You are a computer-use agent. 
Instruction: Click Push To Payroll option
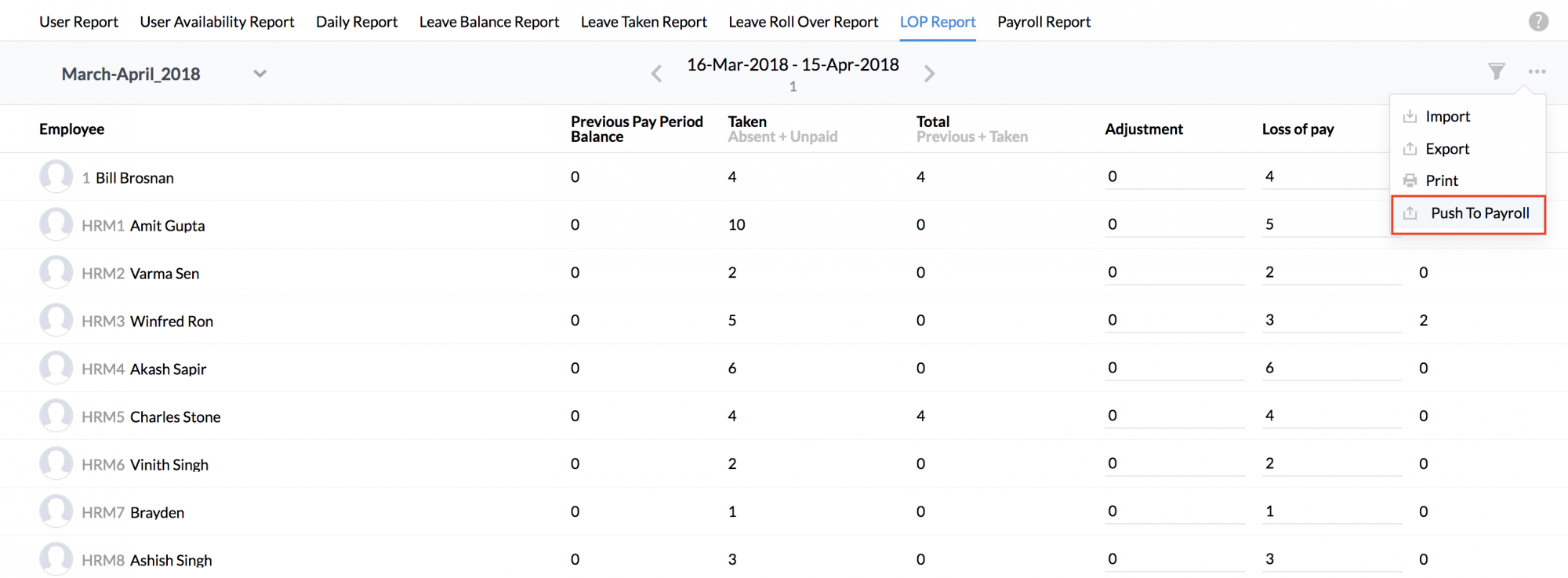pyautogui.click(x=1479, y=213)
